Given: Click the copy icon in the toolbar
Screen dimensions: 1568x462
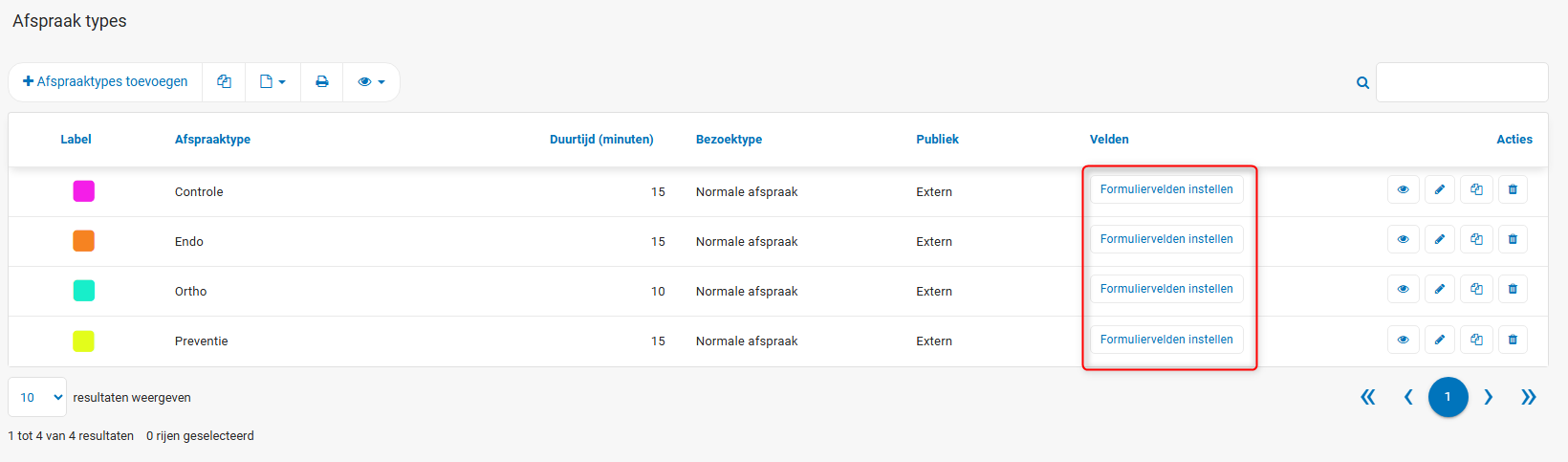Looking at the screenshot, I should [224, 82].
